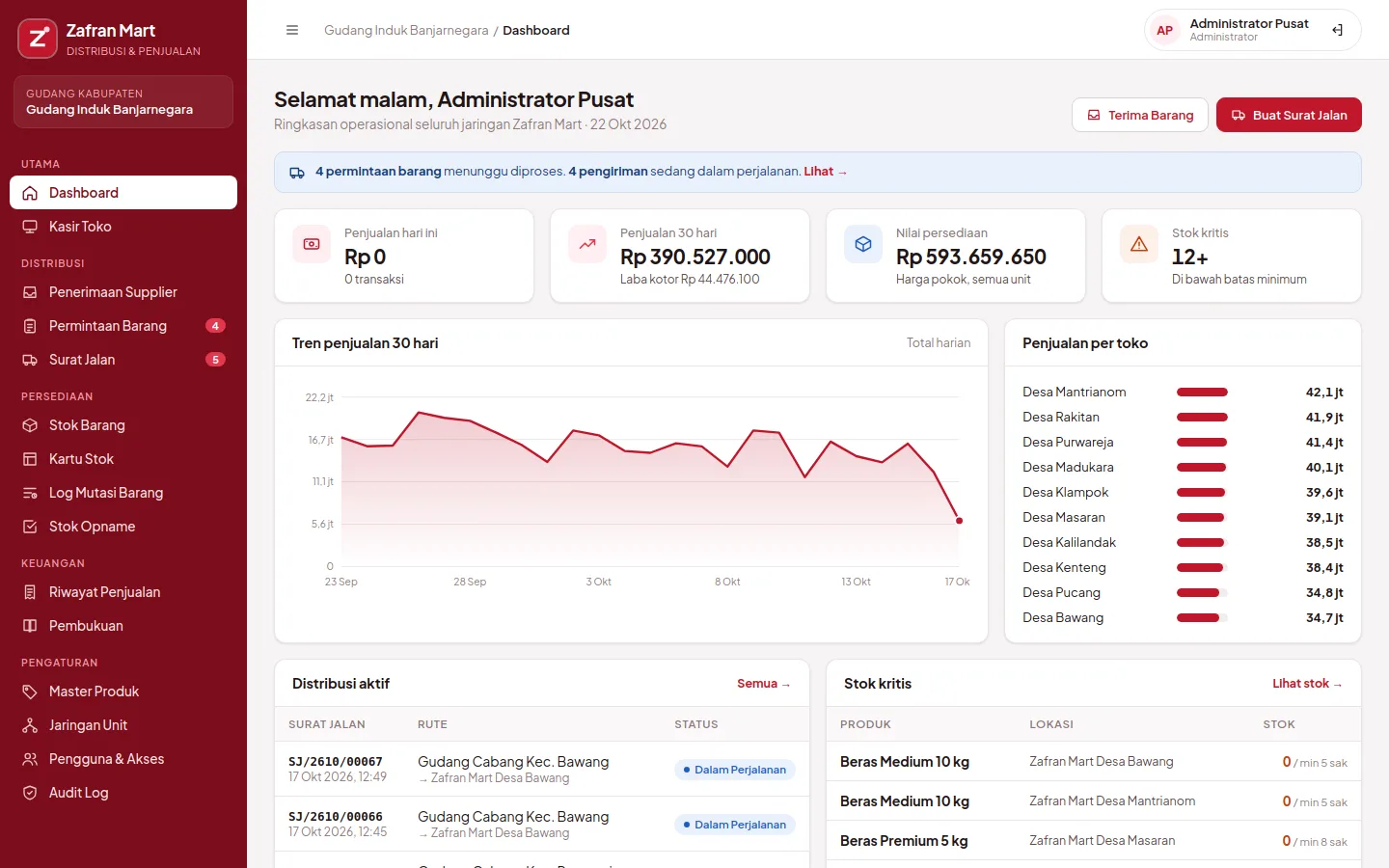Open Permintaan Barang with badge 4
Image resolution: width=1389 pixels, height=868 pixels.
click(x=123, y=326)
